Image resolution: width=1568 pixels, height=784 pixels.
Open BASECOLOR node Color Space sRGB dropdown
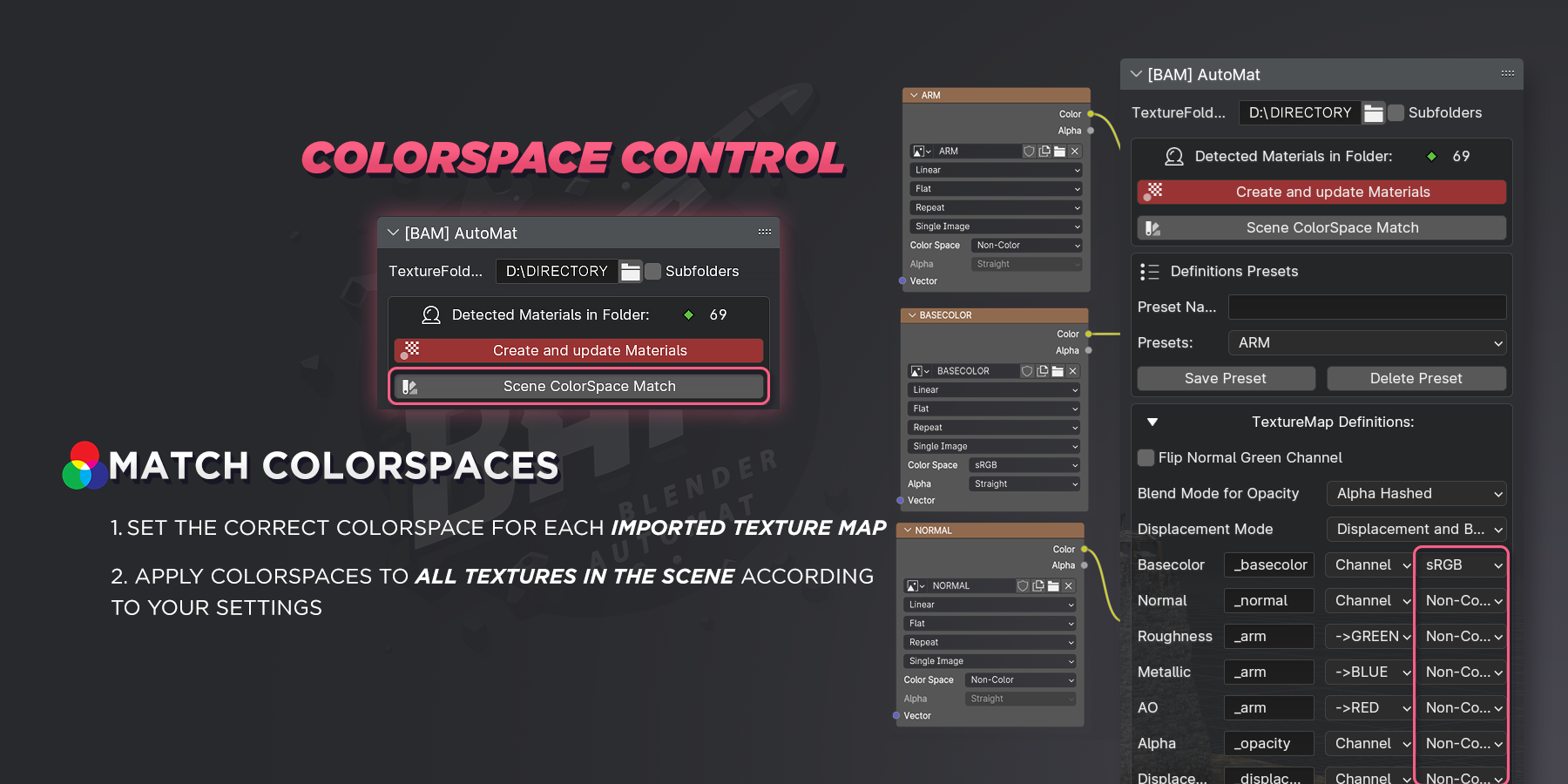[x=1024, y=465]
